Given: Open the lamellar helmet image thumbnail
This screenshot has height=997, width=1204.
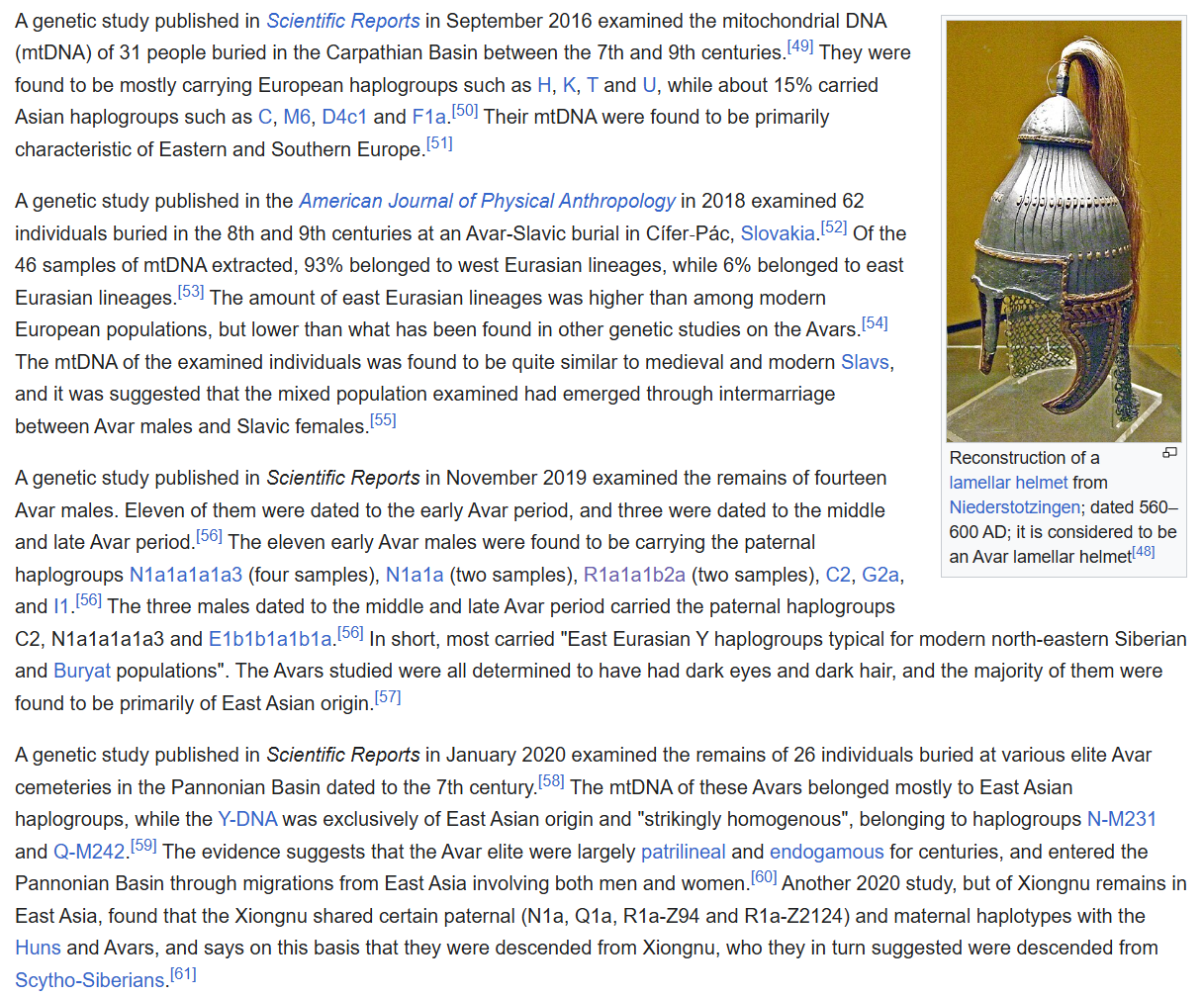Looking at the screenshot, I should click(1063, 231).
